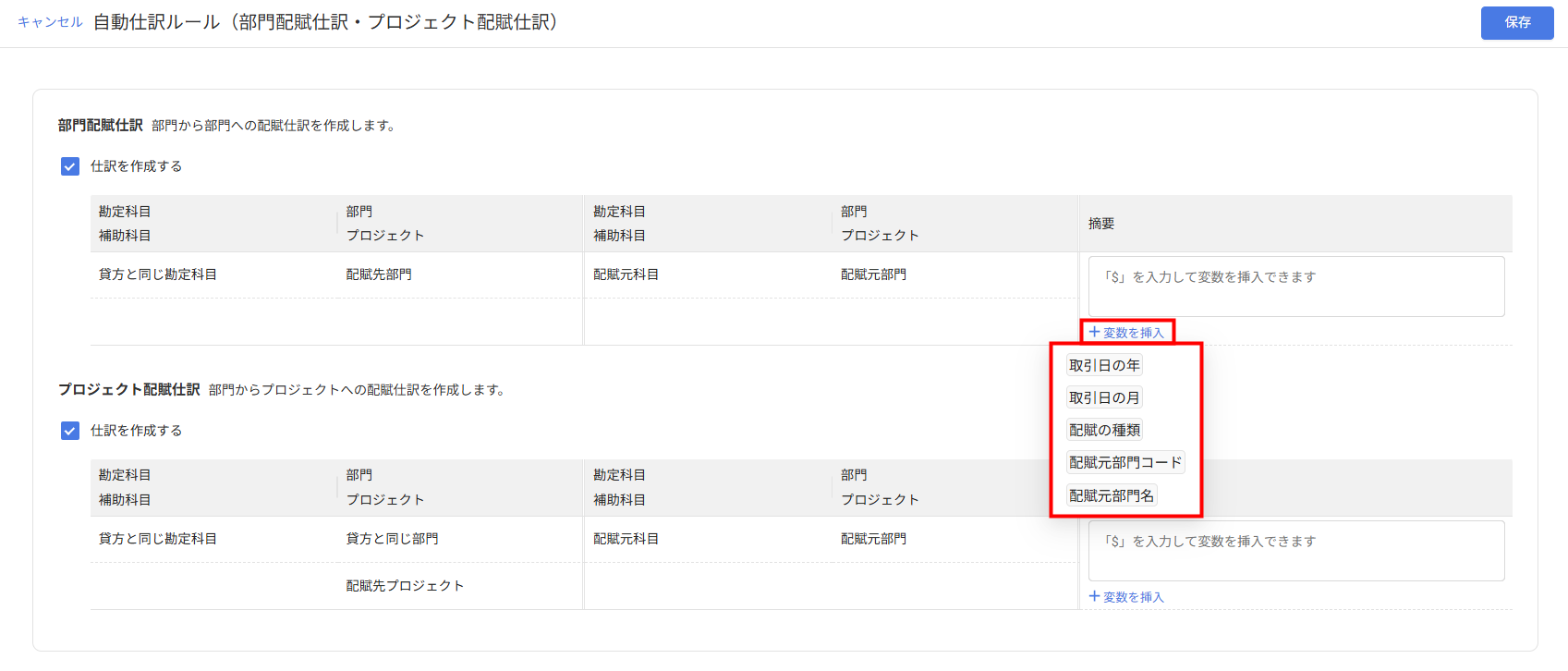Viewport: 1568px width, 671px height.
Task: Focus the 摘要 text box for 部門配賦仕訳
Action: point(1295,287)
